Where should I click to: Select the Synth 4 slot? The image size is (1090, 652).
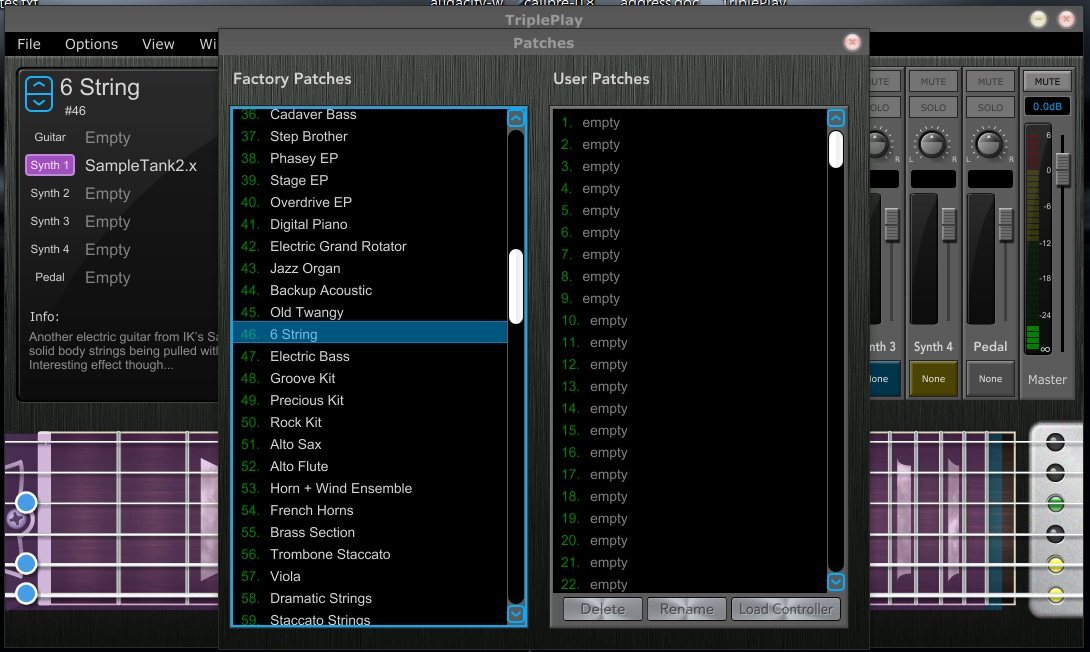pos(50,249)
